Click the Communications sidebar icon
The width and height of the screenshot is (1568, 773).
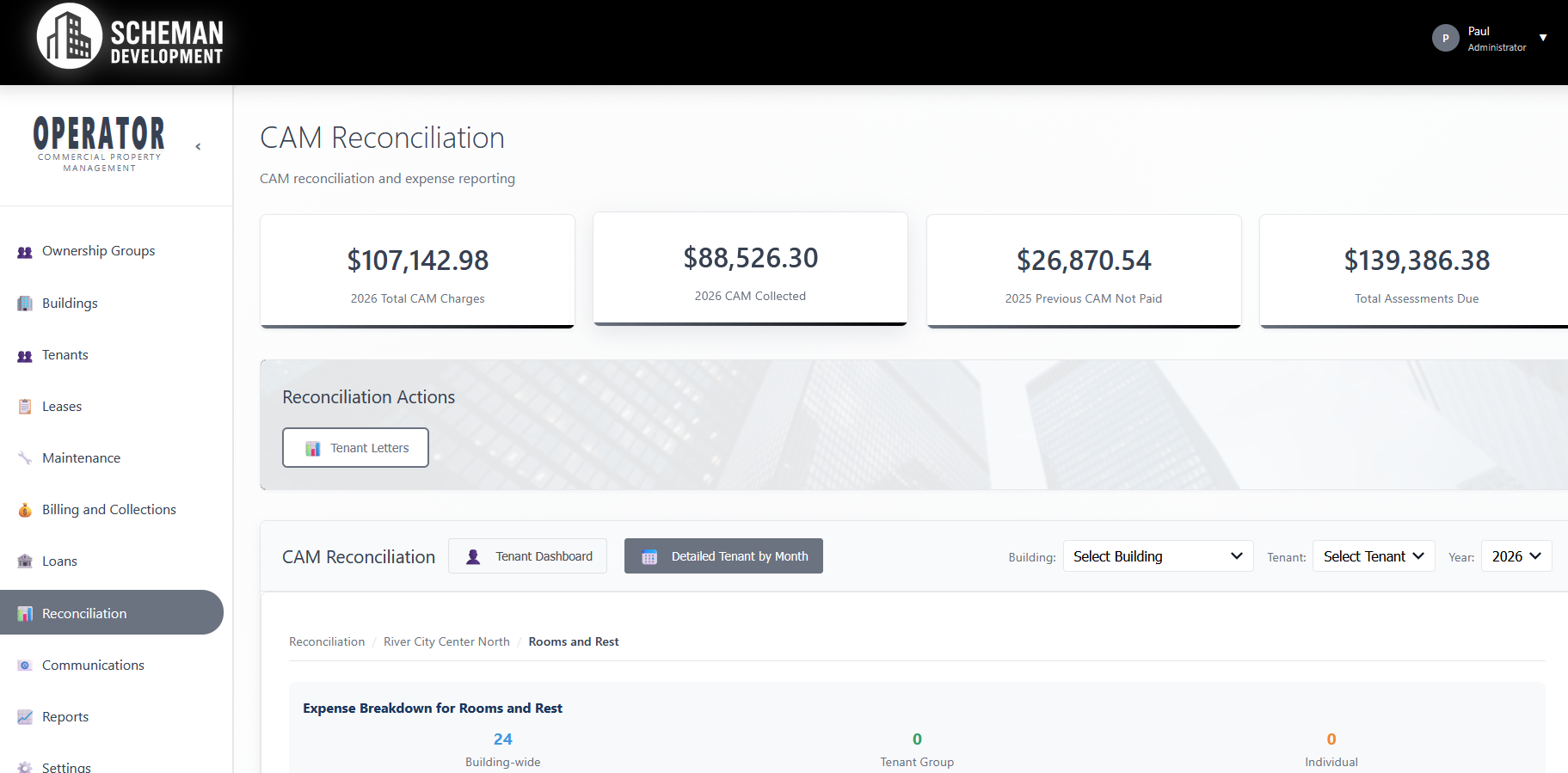coord(25,666)
